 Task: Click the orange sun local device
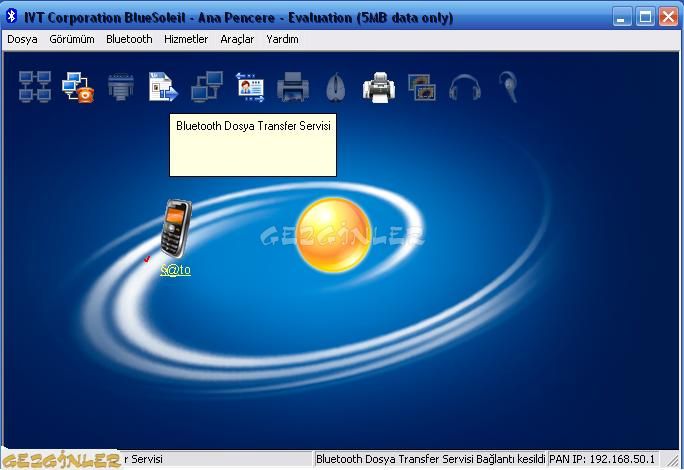[x=334, y=235]
